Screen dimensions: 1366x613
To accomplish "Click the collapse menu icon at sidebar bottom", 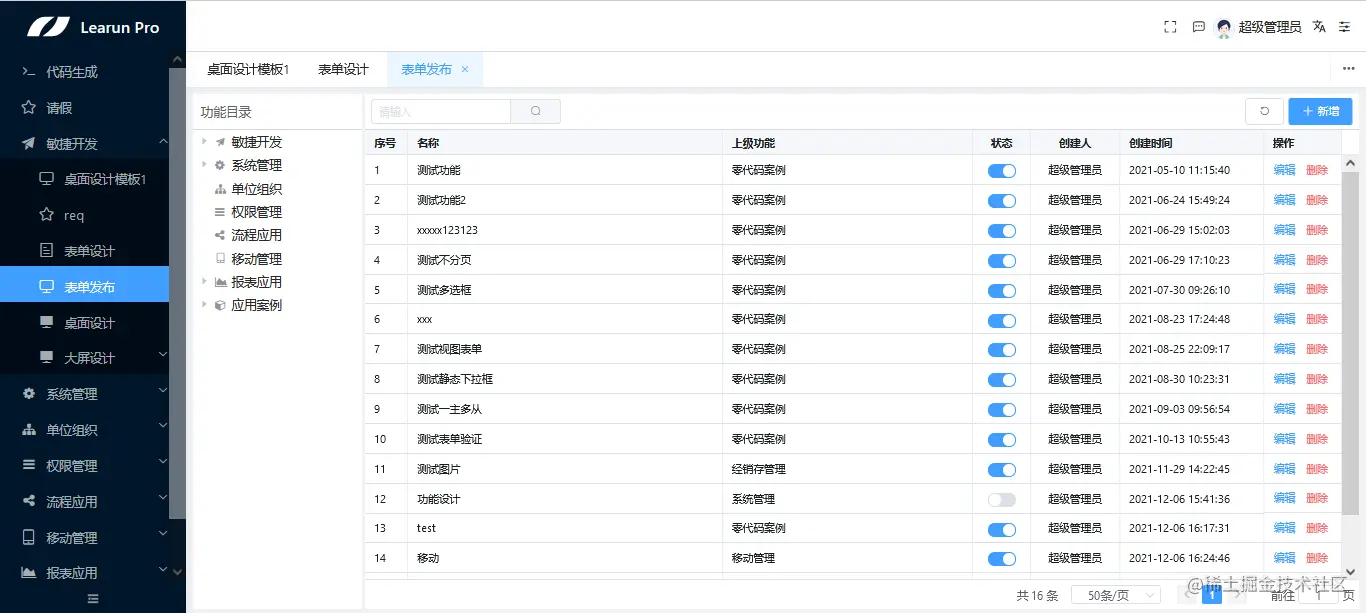I will [91, 597].
